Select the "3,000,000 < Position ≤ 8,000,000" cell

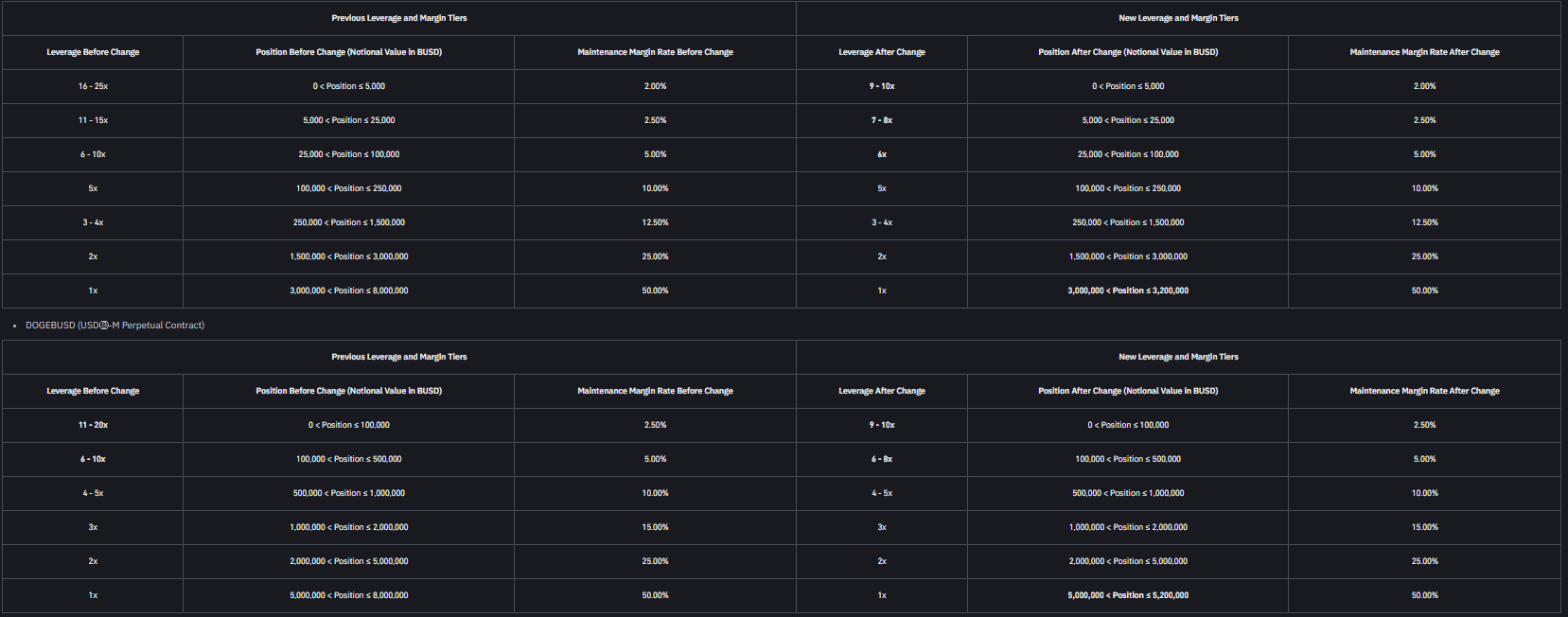point(349,291)
